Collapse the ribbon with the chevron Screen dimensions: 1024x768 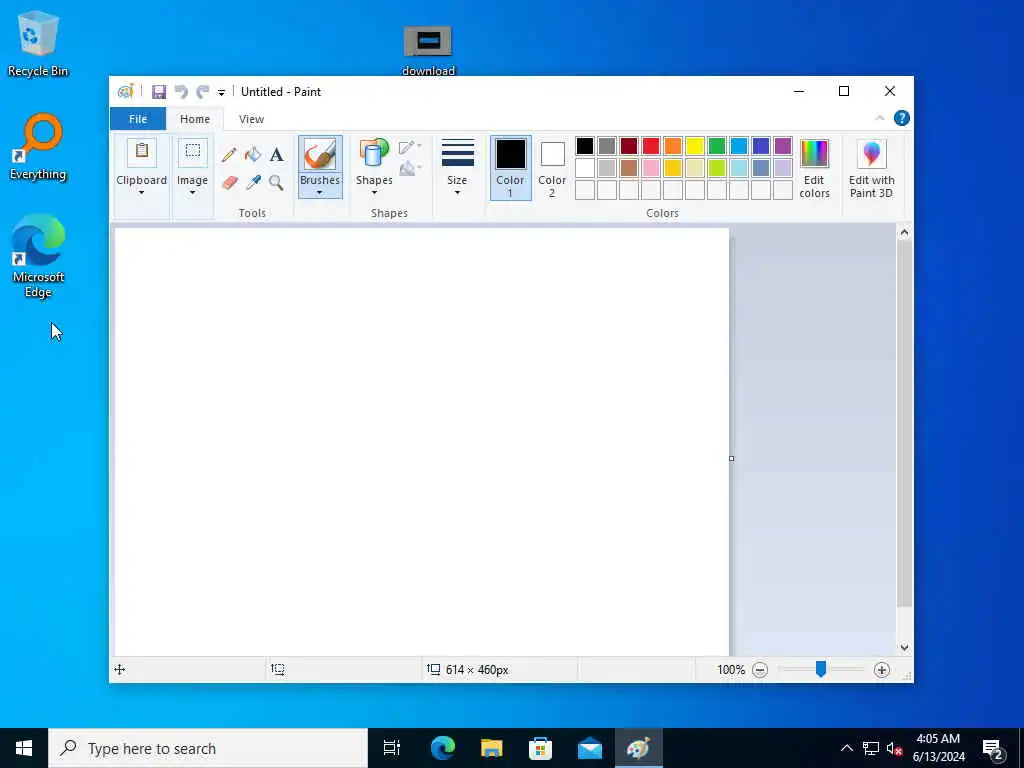(880, 118)
